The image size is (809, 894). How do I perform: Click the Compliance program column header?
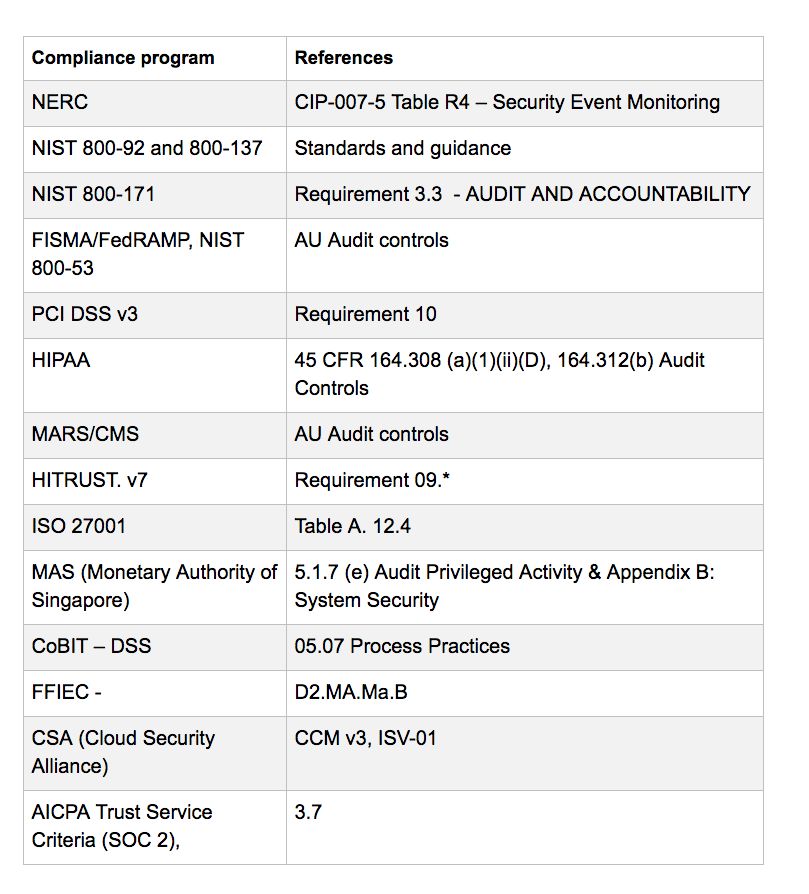pyautogui.click(x=155, y=59)
